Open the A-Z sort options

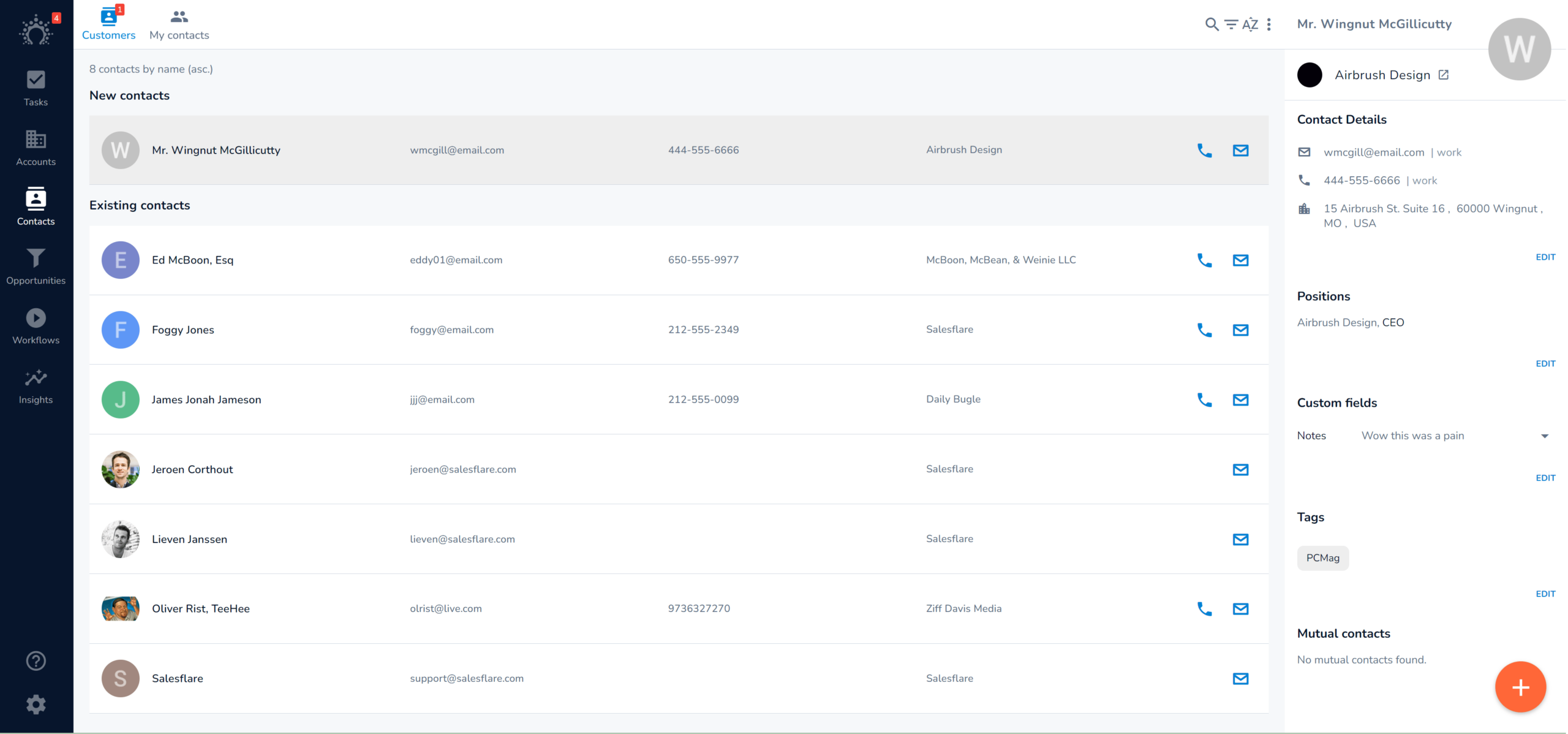pos(1250,25)
